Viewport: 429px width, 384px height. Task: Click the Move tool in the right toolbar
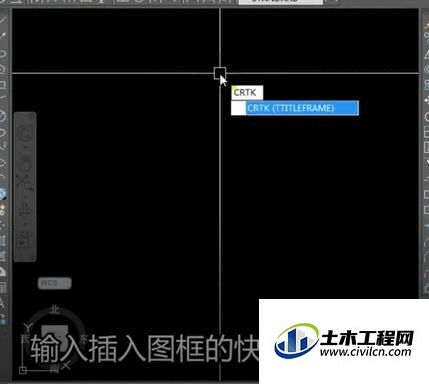pyautogui.click(x=426, y=100)
